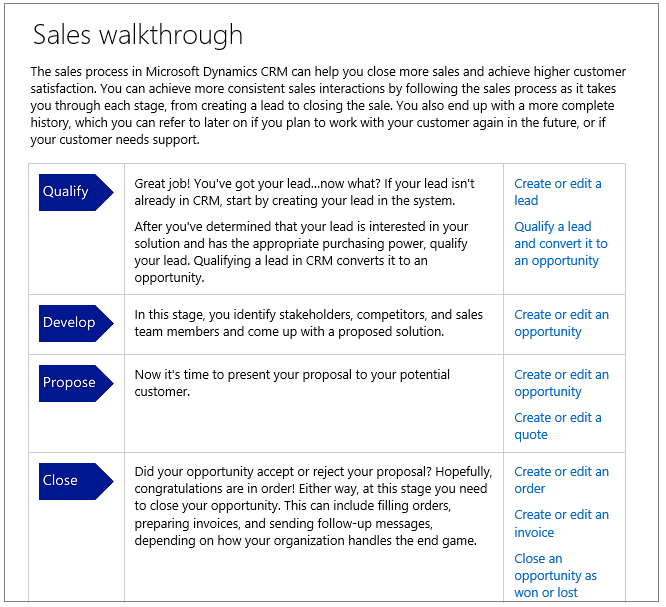Click the Develop stage description text
This screenshot has width=666, height=607.
click(309, 323)
